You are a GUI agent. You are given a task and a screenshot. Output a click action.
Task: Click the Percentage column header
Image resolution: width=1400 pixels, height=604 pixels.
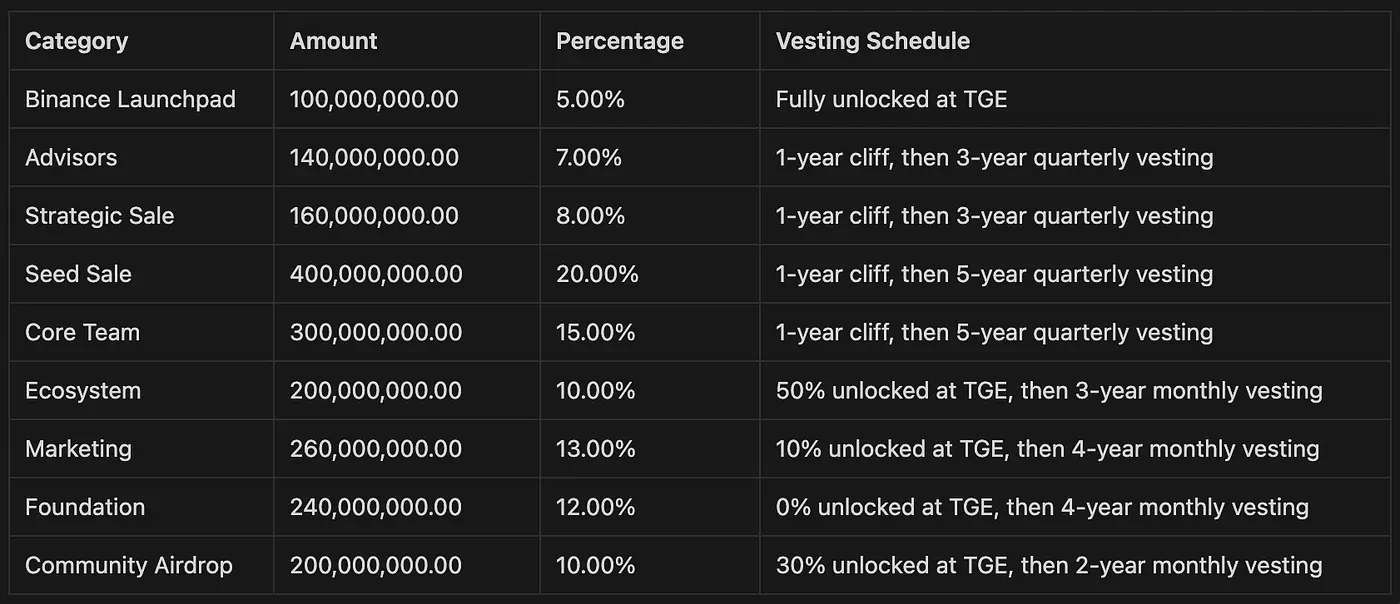[620, 41]
